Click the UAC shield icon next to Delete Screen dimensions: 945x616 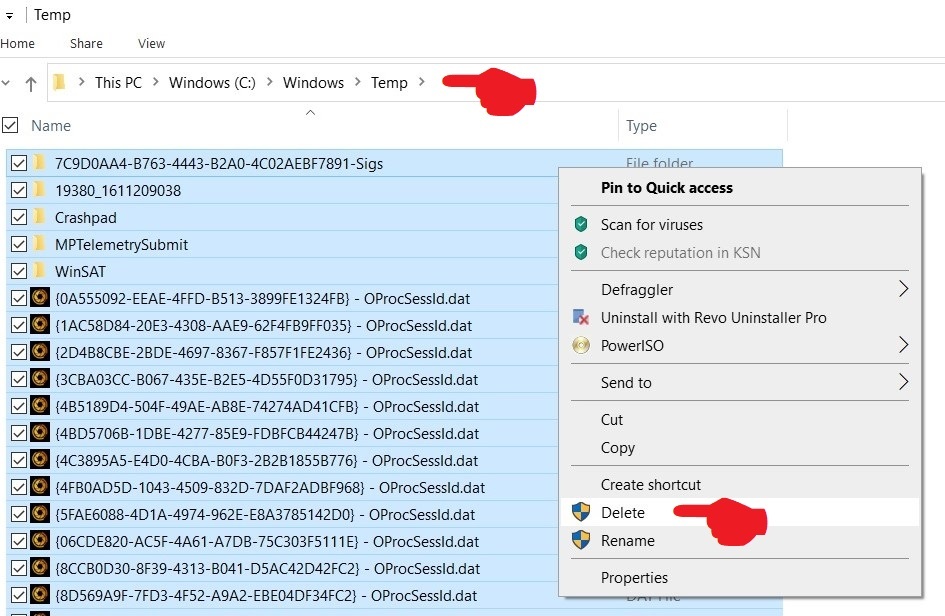point(581,512)
